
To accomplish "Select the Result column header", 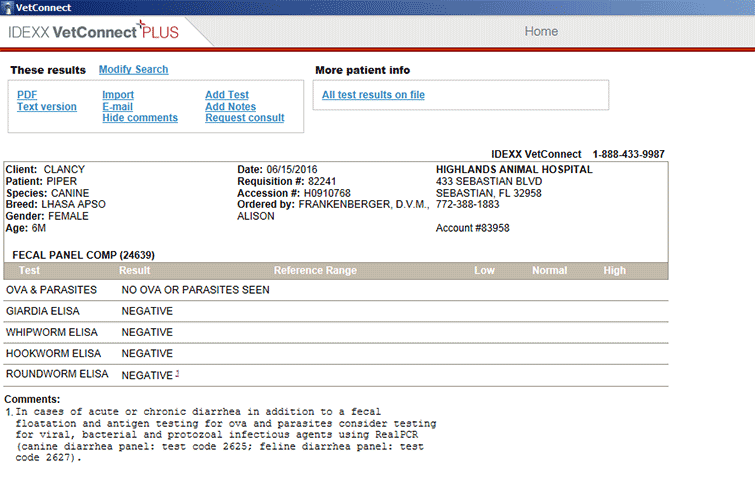I will coord(135,271).
